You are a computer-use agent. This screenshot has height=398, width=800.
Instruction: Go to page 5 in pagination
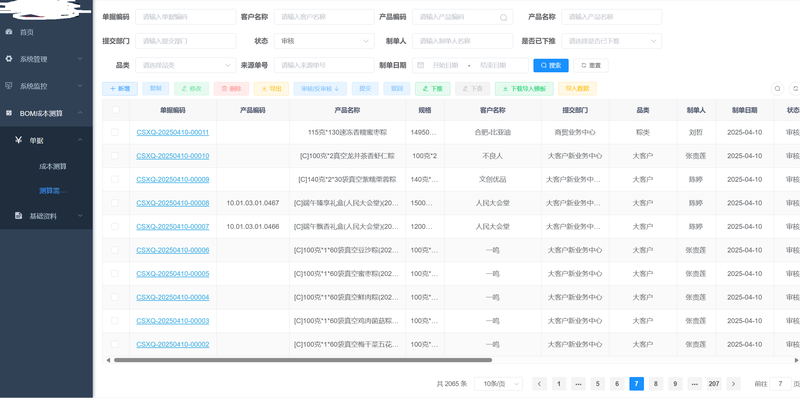tap(597, 384)
